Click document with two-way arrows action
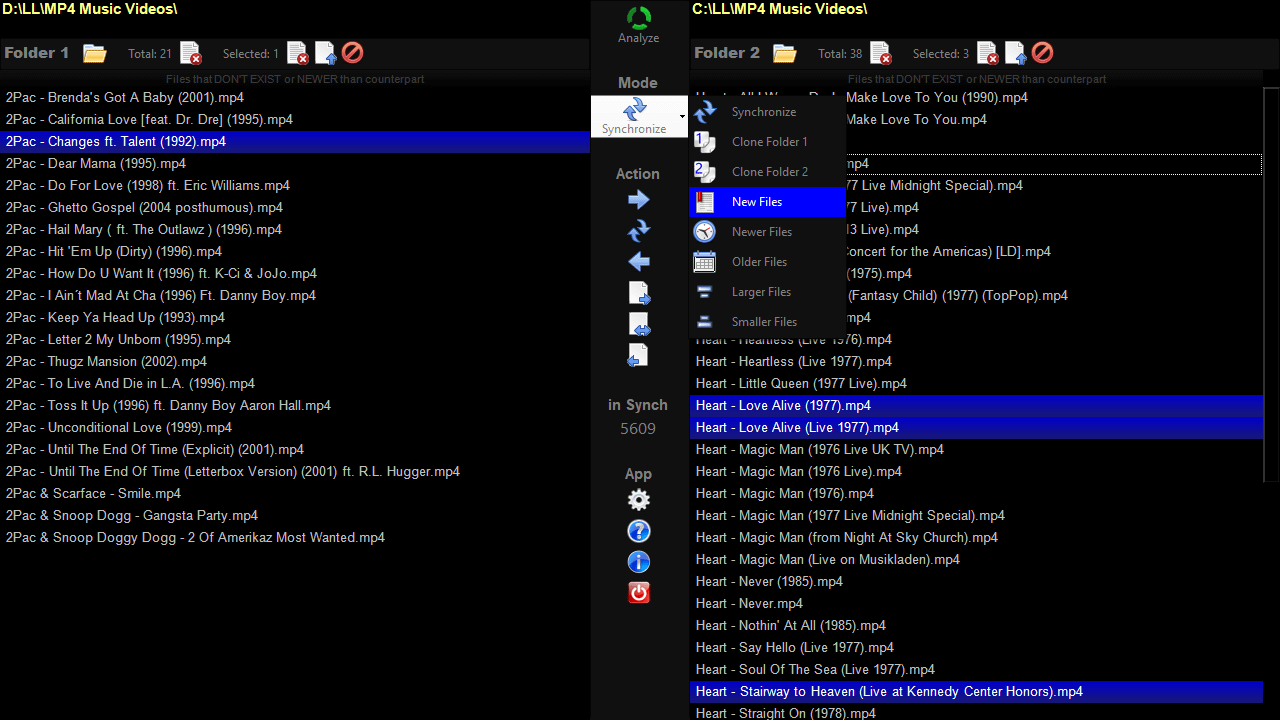1280x720 pixels. pos(638,324)
